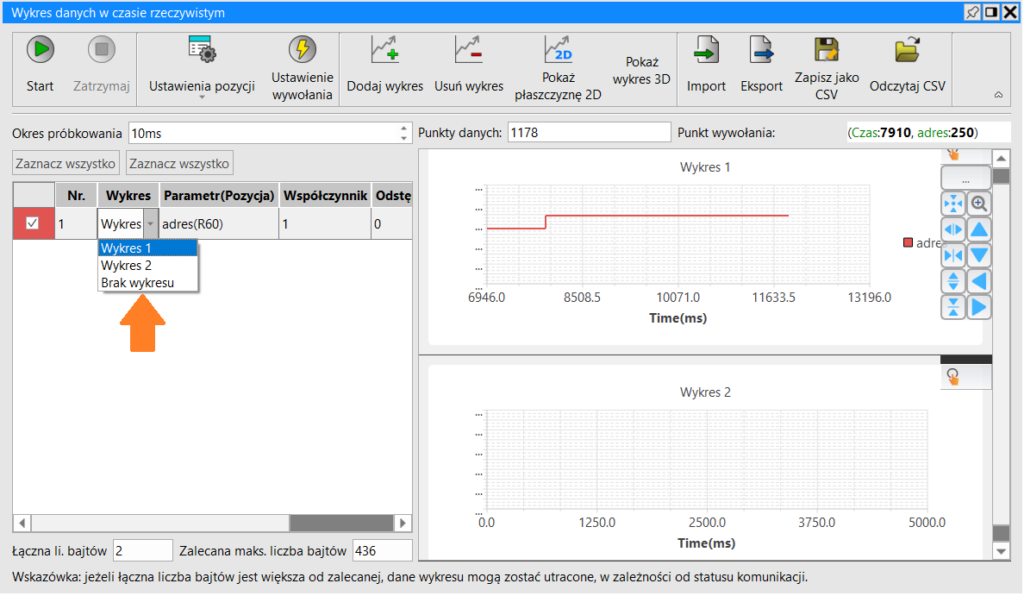Open Ustawienia pozycji settings icon
This screenshot has height=596, width=1024.
point(201,50)
